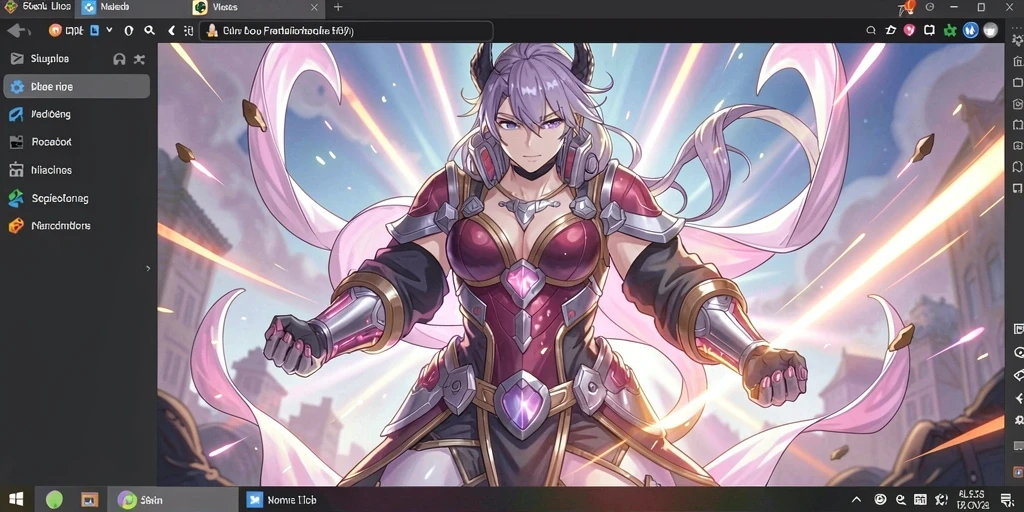Click the gear icon atop right strip
The height and width of the screenshot is (512, 1024).
point(1017,40)
